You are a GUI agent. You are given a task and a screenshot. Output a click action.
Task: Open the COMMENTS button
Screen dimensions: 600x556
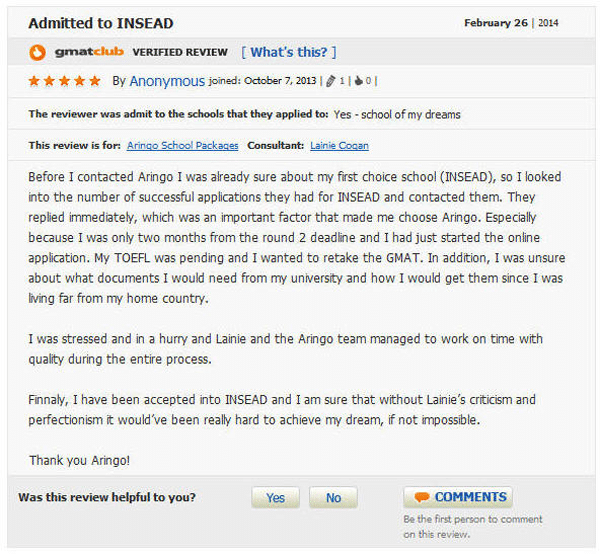pyautogui.click(x=458, y=497)
